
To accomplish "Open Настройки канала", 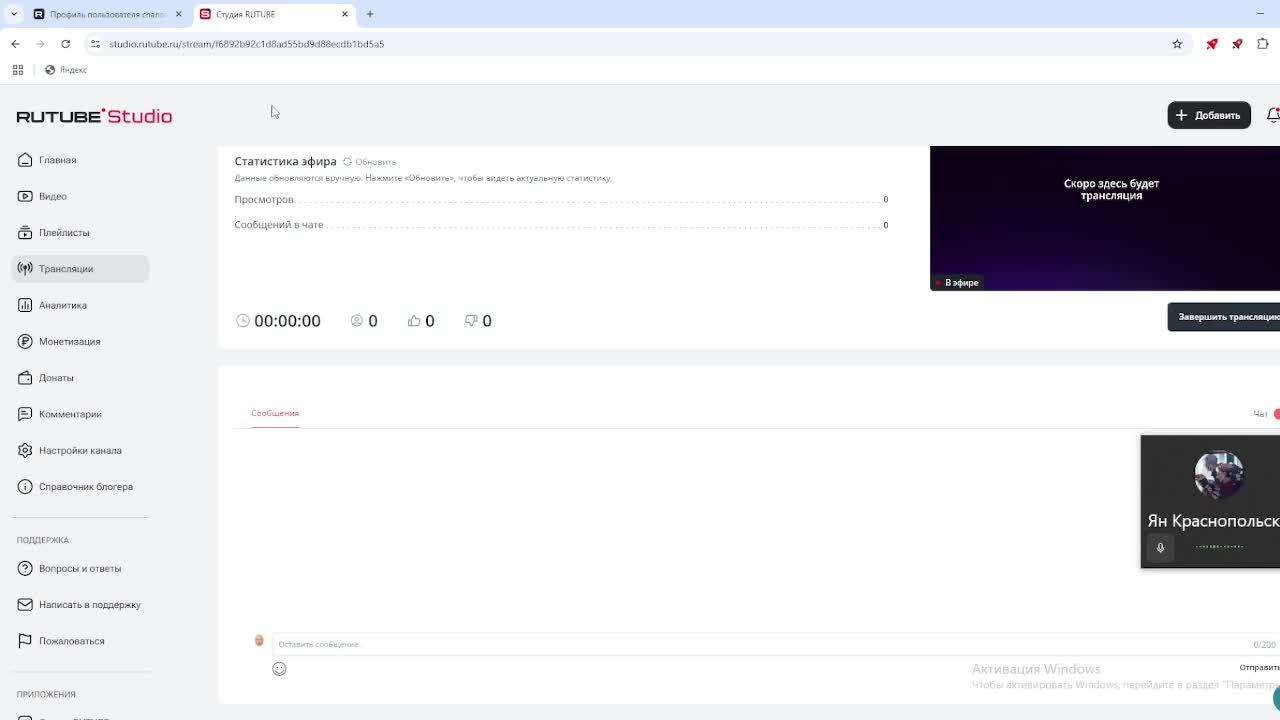I will tap(80, 450).
